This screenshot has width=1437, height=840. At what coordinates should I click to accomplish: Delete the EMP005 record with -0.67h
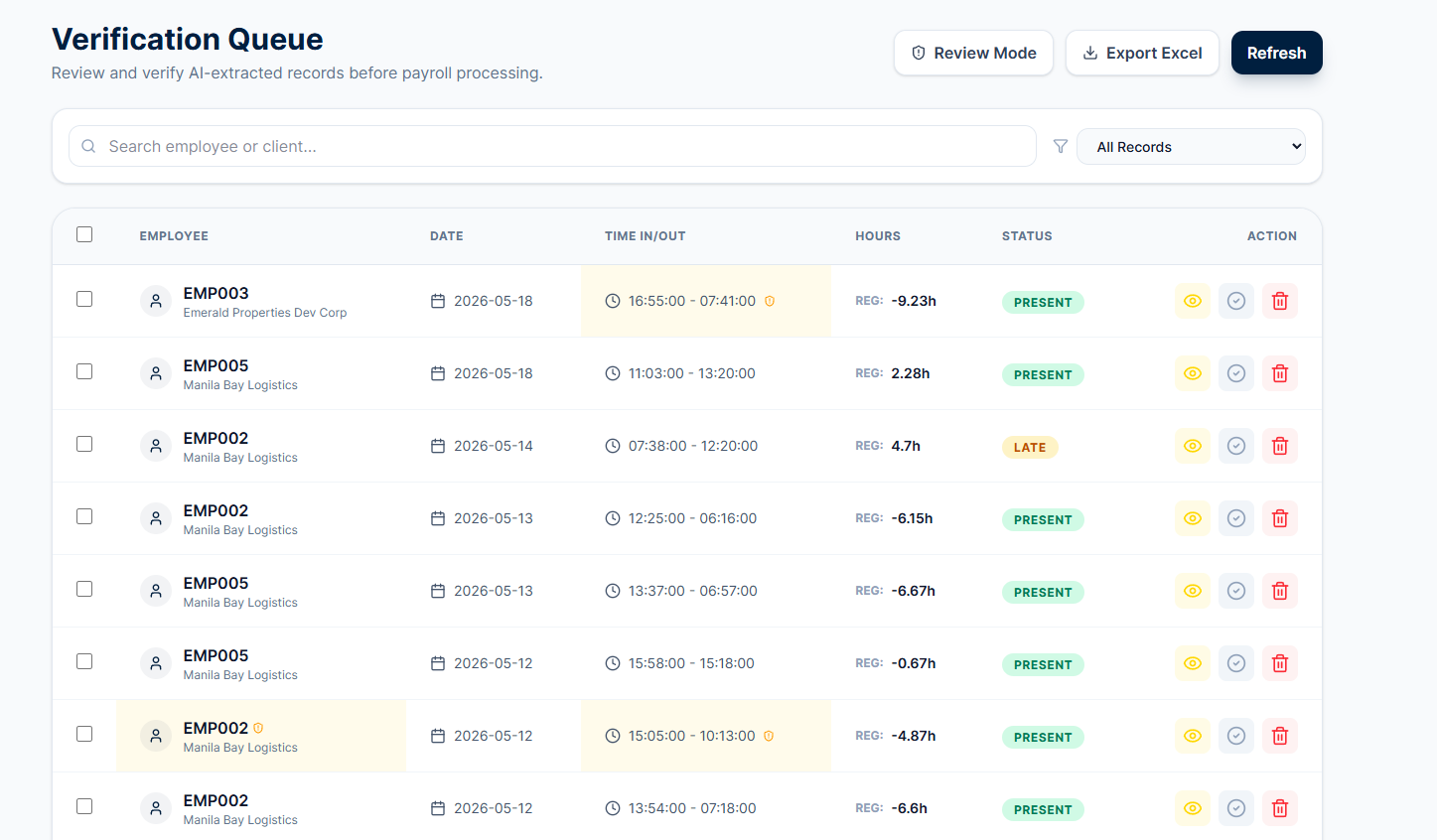click(x=1280, y=663)
